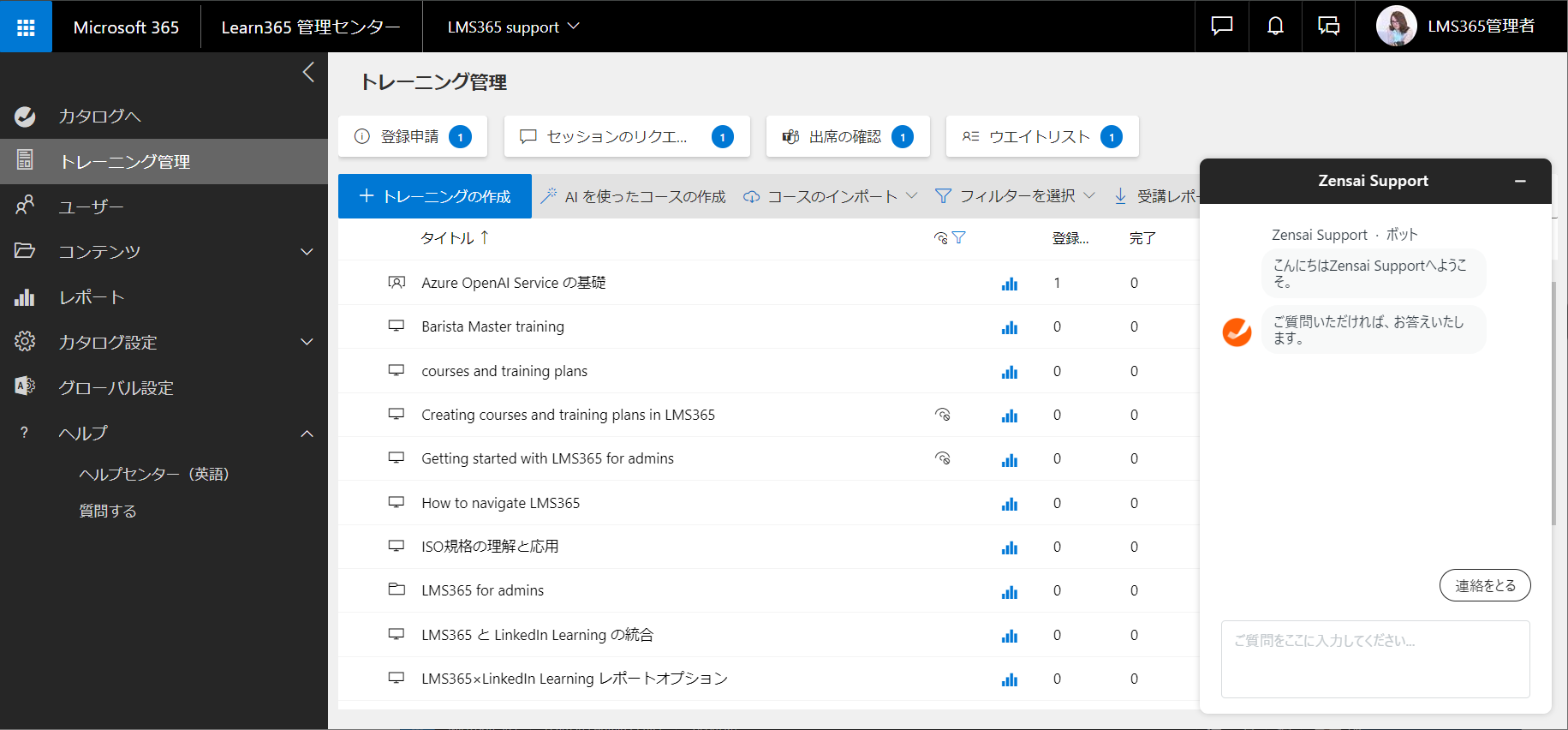Open statistics chart for LMS365×LinkedIn Learning レポートオプション
Image resolution: width=1568 pixels, height=730 pixels.
pyautogui.click(x=1010, y=679)
